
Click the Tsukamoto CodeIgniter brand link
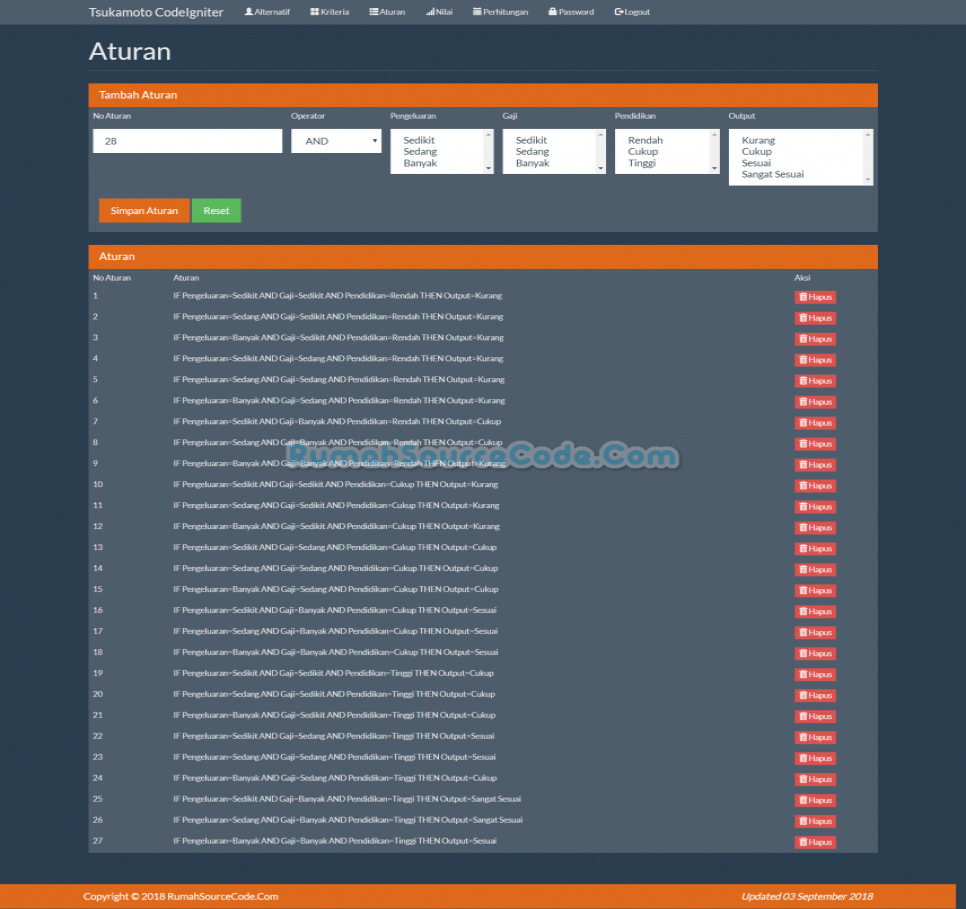click(x=156, y=12)
